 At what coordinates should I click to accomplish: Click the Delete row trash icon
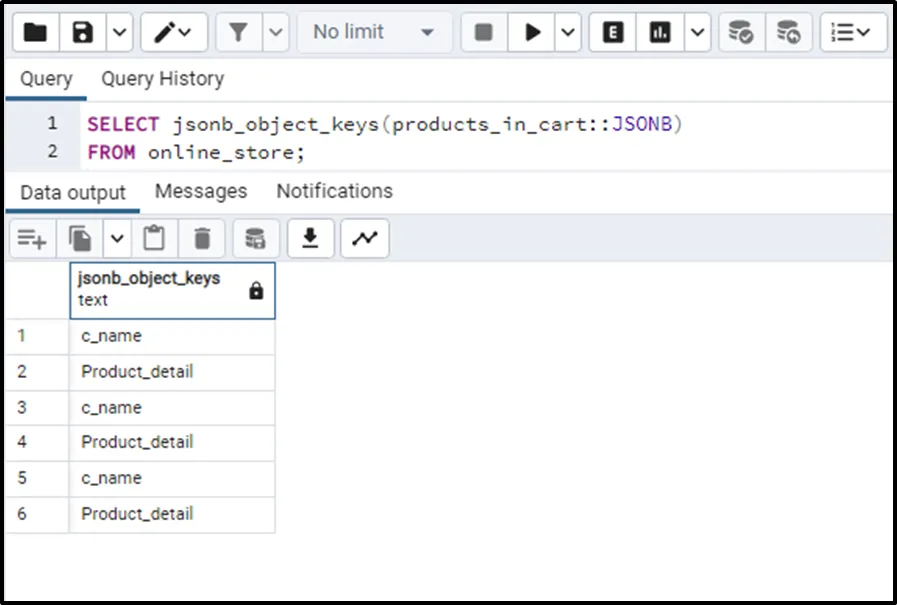pos(202,238)
